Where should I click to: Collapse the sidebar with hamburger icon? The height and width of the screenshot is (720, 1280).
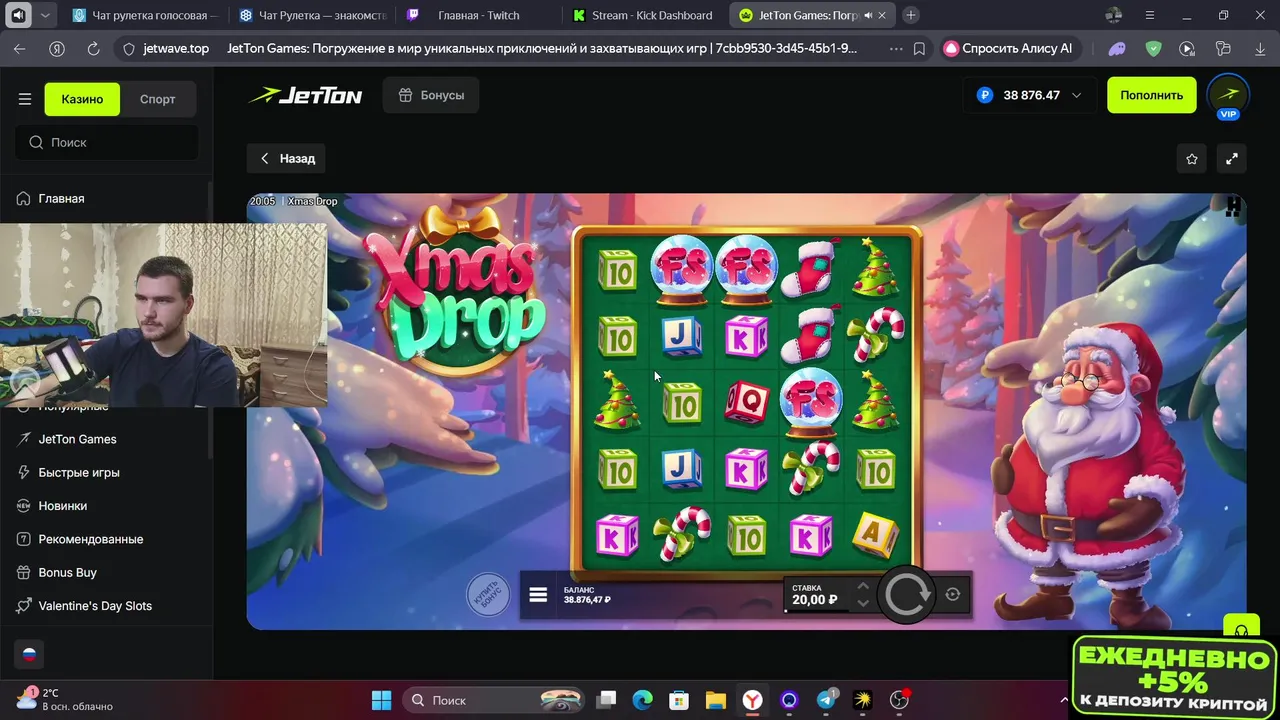(25, 99)
